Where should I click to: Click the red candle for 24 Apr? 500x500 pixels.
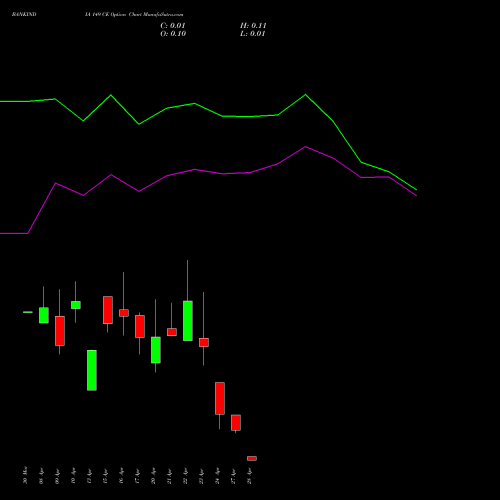point(220,398)
